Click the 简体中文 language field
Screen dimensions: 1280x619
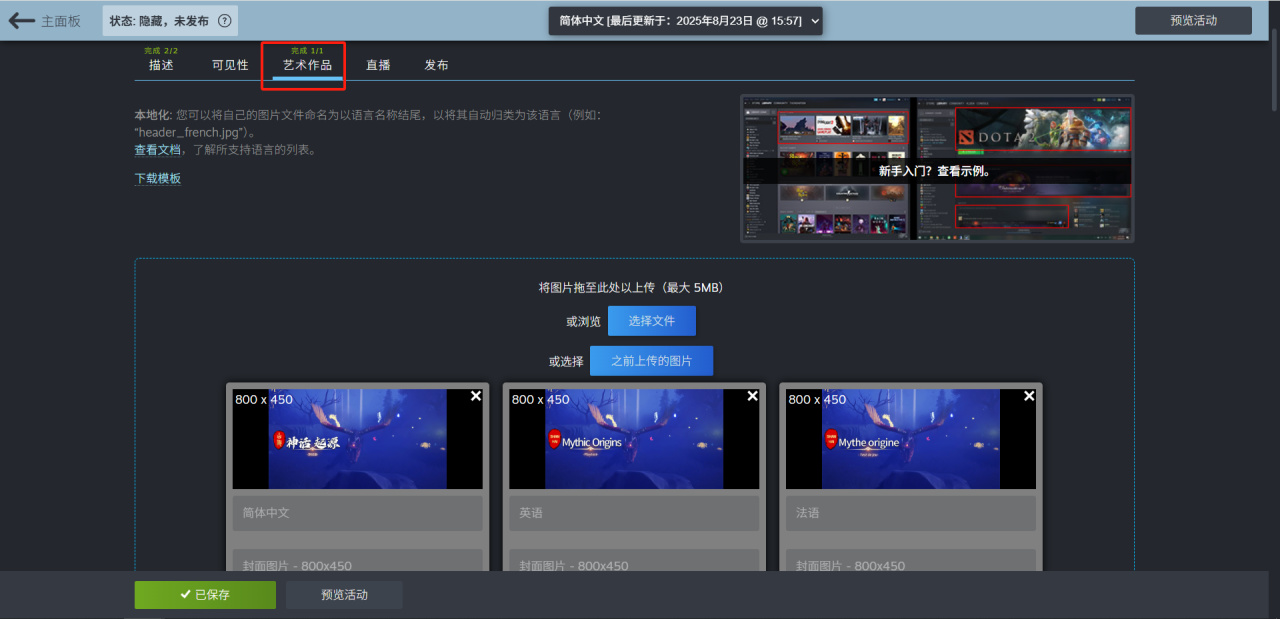point(358,513)
